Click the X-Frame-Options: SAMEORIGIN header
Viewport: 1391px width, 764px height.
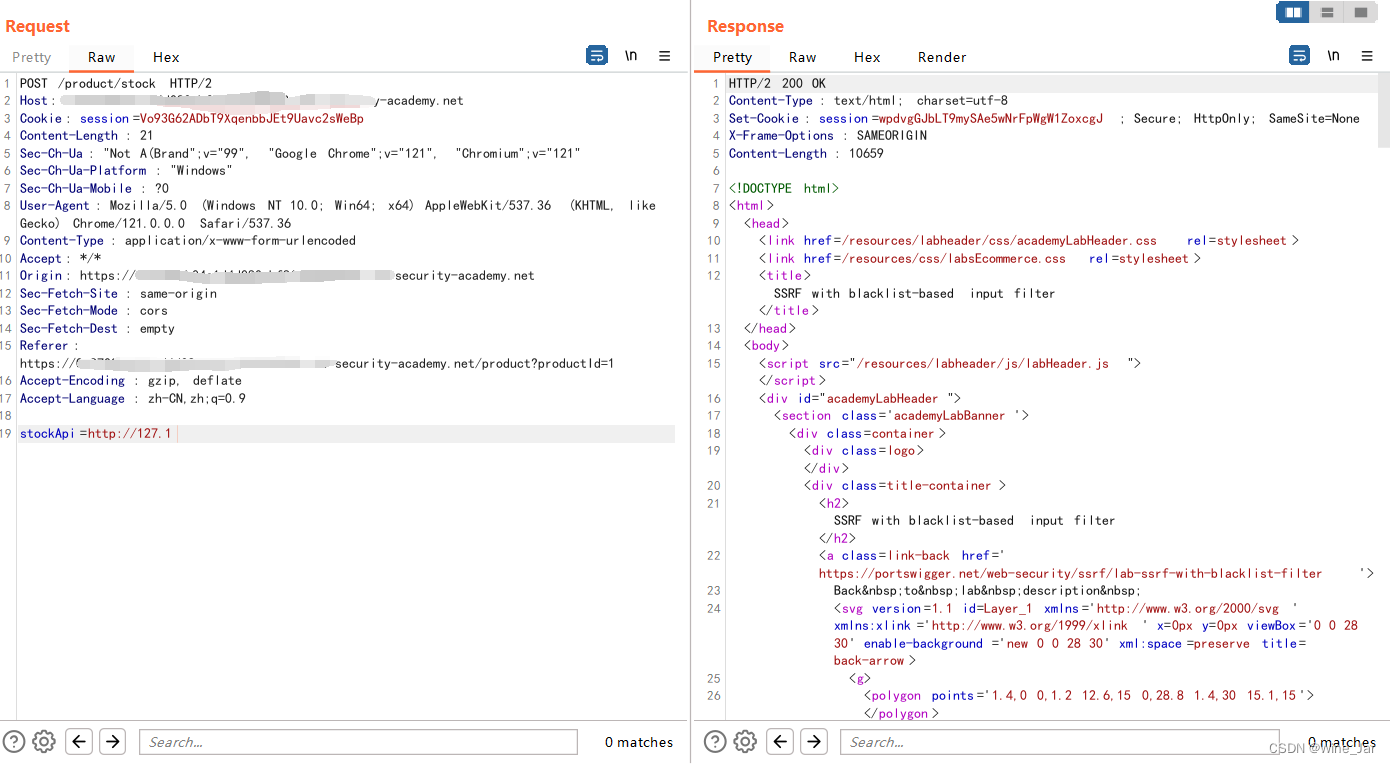(x=828, y=136)
